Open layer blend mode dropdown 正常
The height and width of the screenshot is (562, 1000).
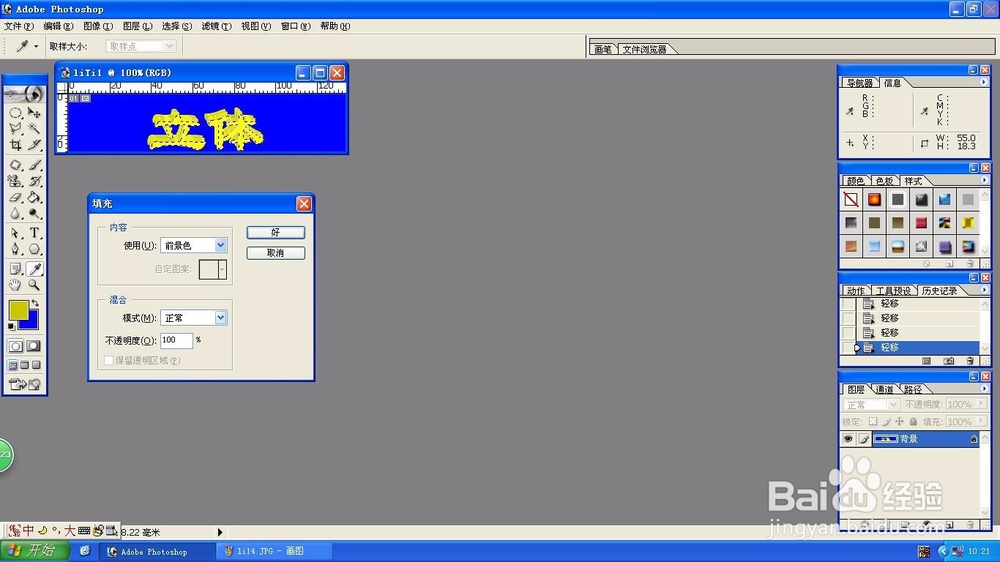[871, 404]
